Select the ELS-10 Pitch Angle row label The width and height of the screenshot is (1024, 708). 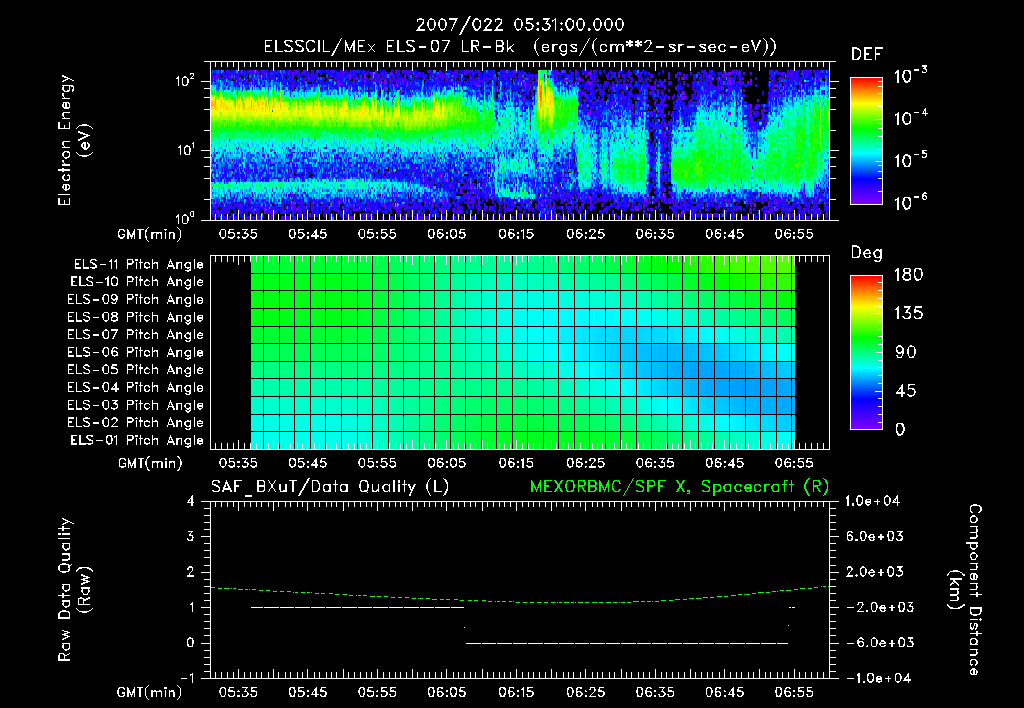(137, 282)
